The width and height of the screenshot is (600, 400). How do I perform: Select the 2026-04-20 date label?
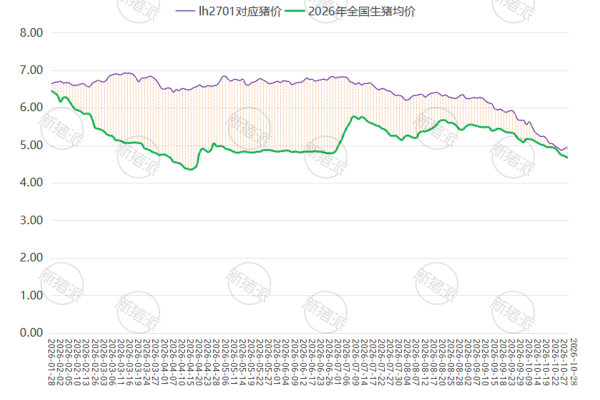click(199, 362)
